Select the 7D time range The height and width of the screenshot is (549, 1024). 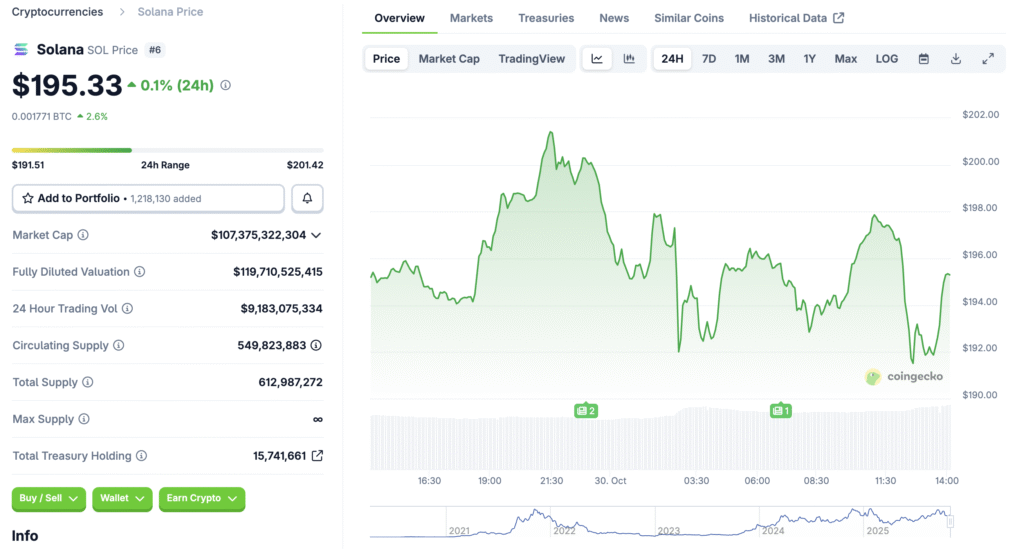coord(709,59)
